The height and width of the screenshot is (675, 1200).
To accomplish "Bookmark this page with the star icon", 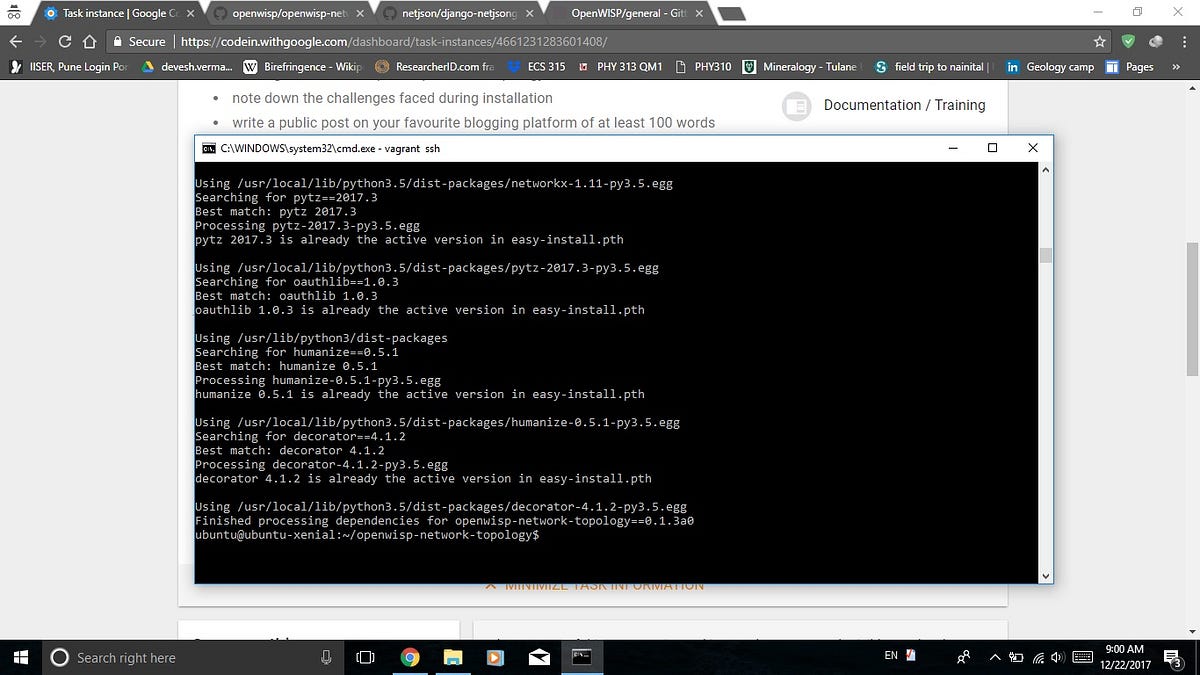I will (x=1100, y=42).
